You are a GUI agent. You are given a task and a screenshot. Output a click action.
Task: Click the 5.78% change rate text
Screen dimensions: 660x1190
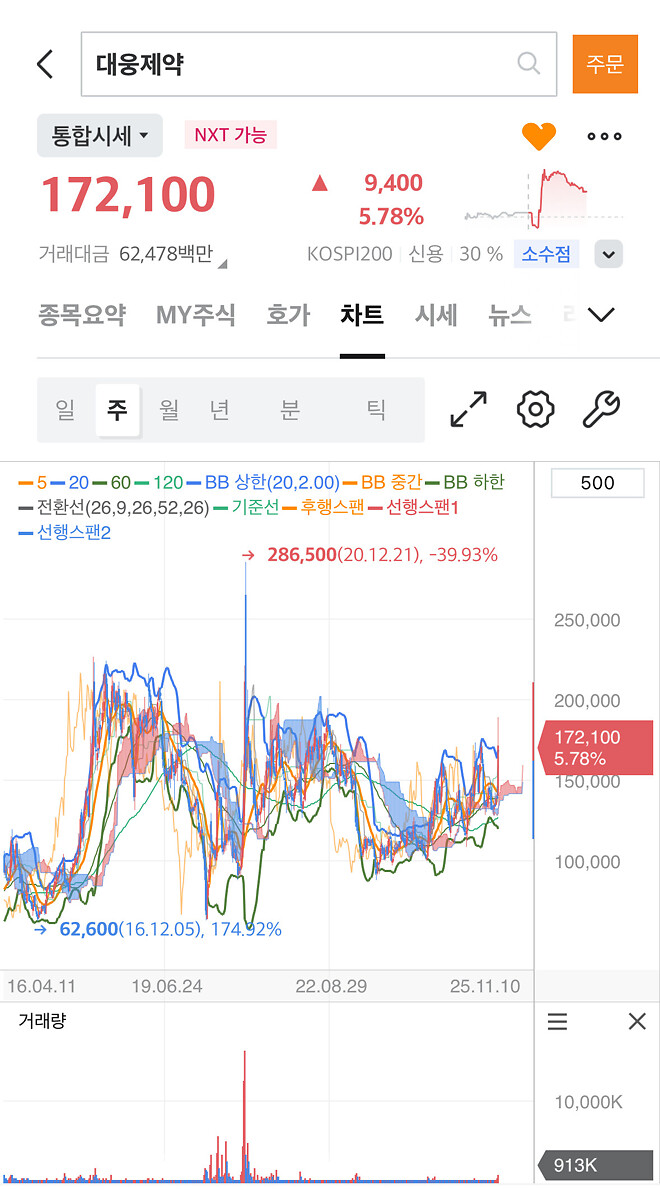[x=391, y=218]
